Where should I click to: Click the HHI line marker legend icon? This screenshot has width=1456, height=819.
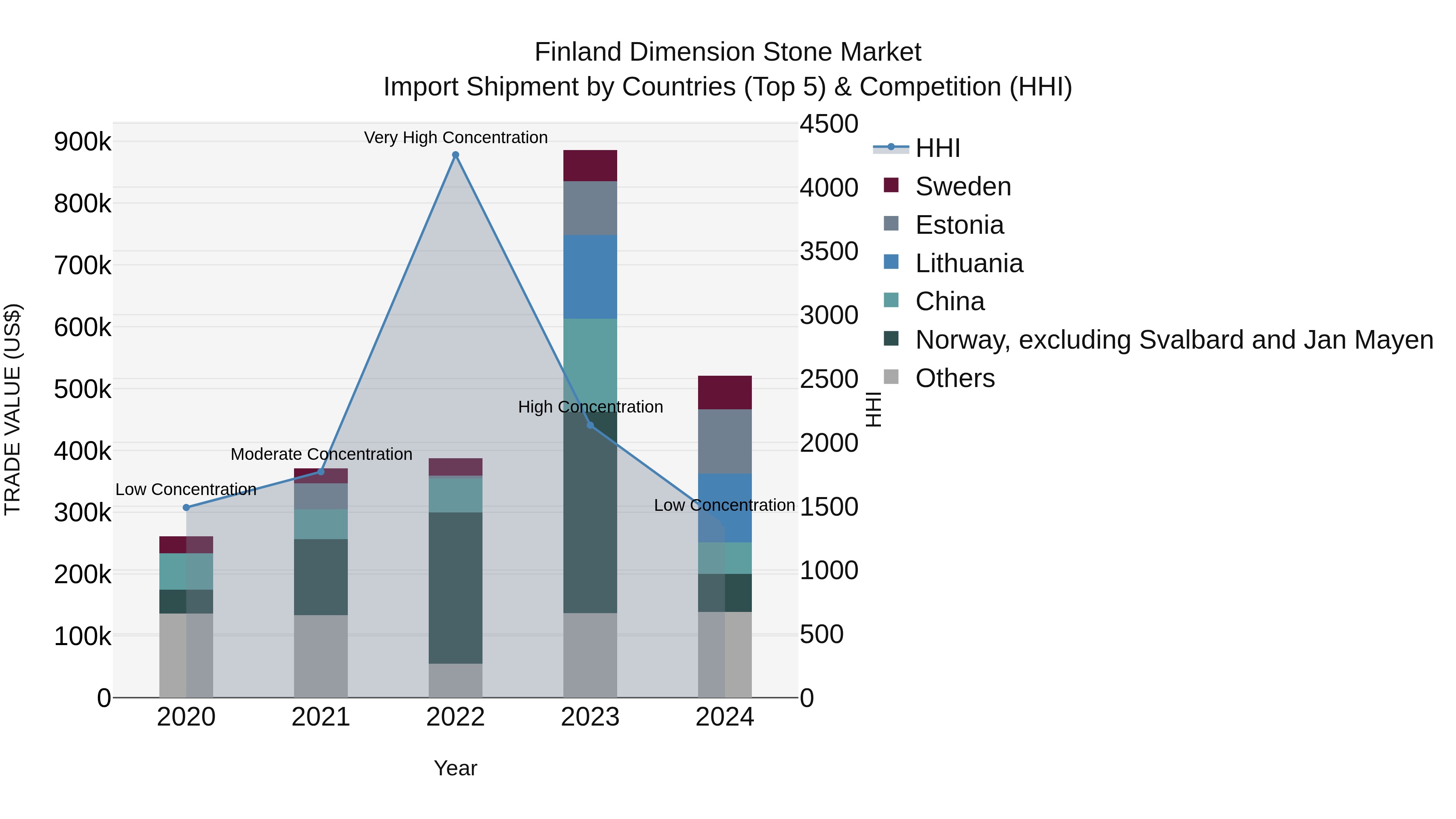pos(891,147)
